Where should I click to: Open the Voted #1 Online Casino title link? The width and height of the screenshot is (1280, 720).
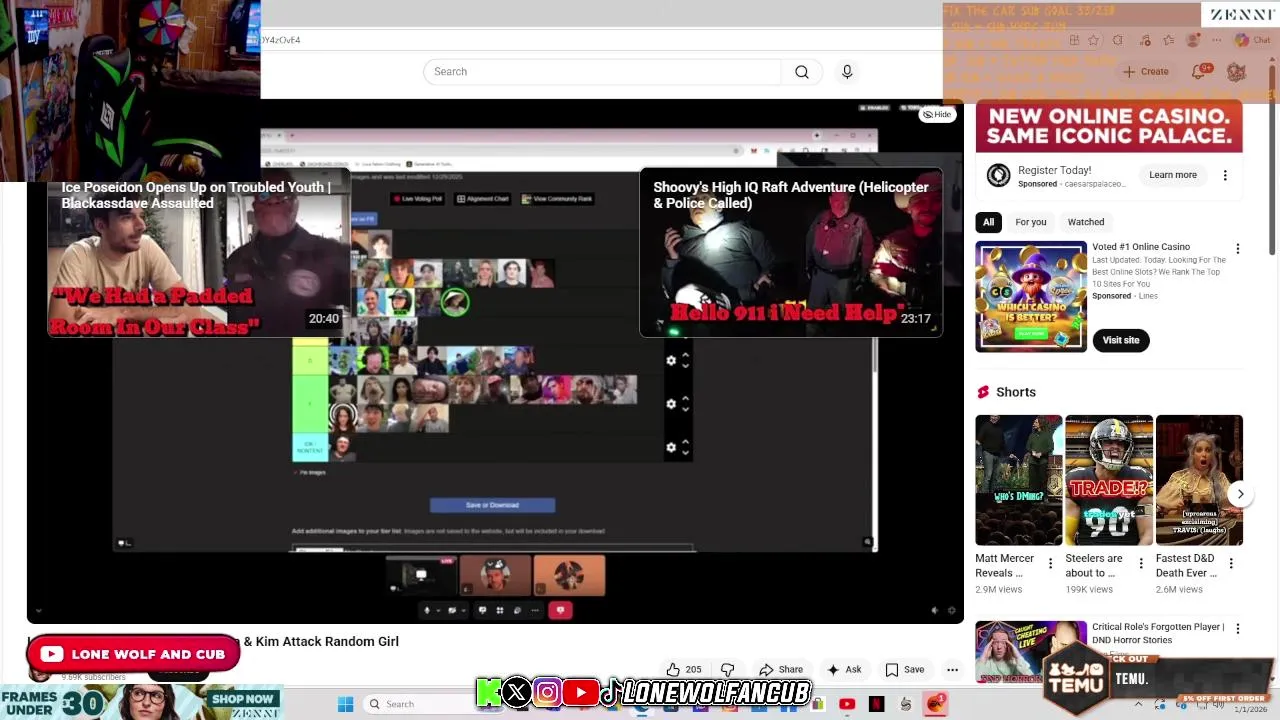[1141, 247]
